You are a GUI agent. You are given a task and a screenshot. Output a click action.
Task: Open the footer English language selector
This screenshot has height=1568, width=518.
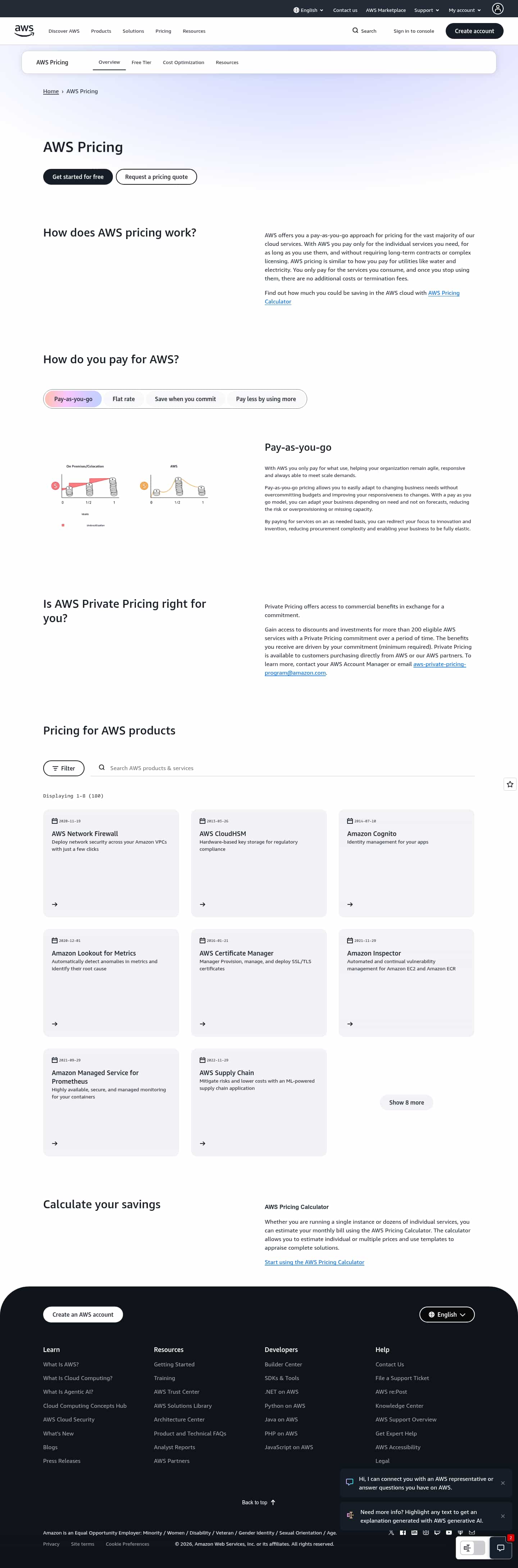(447, 1314)
